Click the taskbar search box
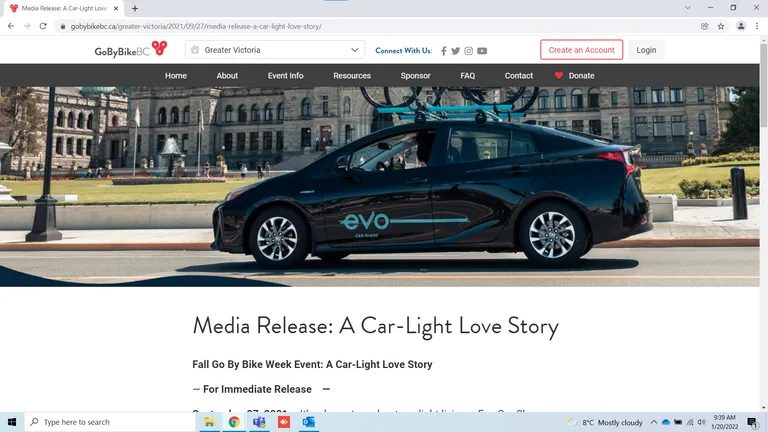Screen dimensions: 768x432 click(x=110, y=422)
